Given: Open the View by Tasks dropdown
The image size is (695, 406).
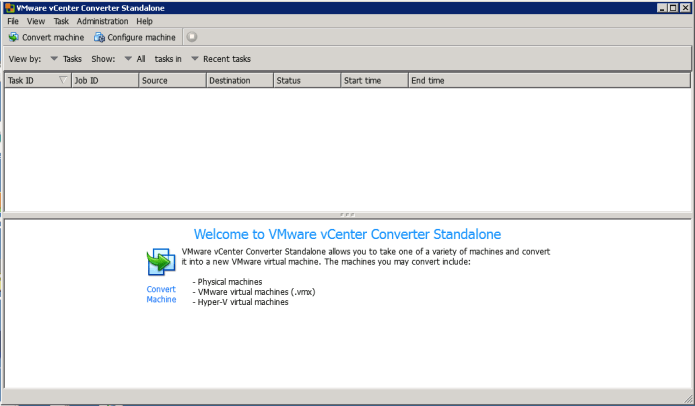Looking at the screenshot, I should coord(55,59).
